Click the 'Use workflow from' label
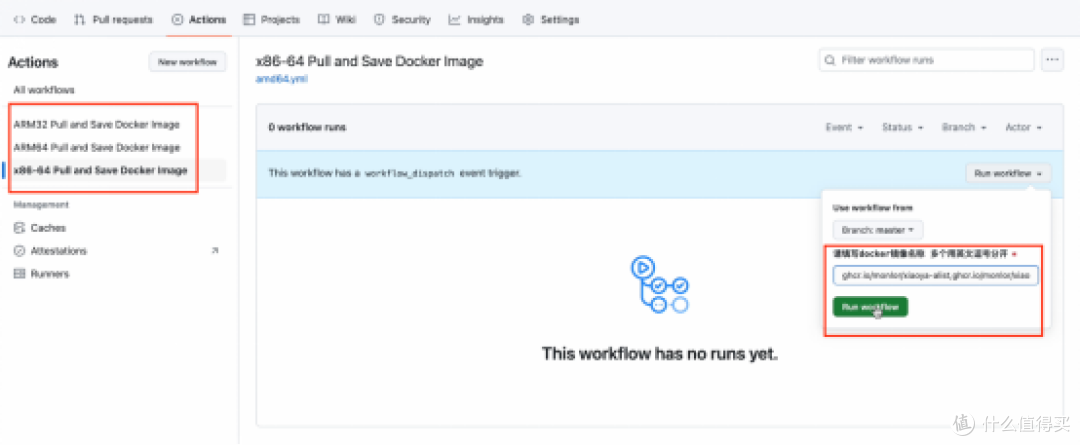1080x446 pixels. (x=873, y=207)
